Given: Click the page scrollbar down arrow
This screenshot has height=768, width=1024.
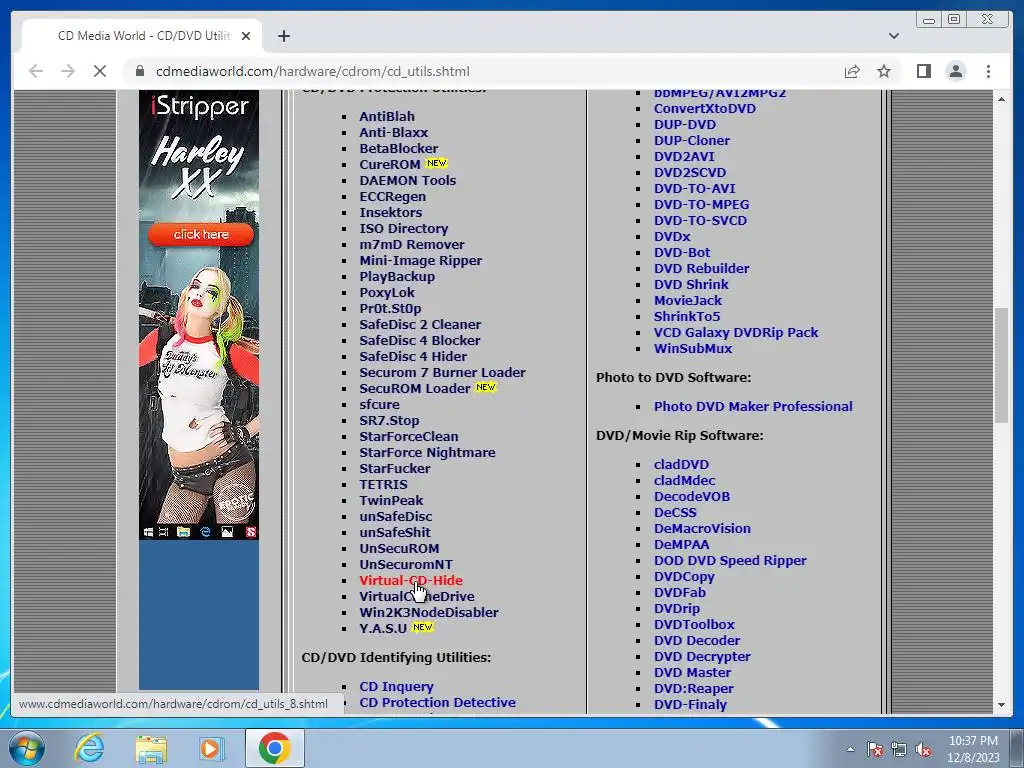Looking at the screenshot, I should click(1001, 705).
